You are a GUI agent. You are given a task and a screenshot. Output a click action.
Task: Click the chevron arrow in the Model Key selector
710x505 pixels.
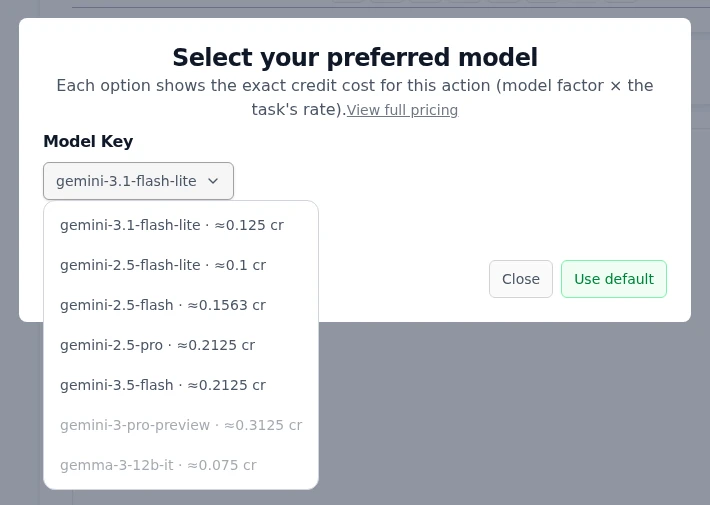pyautogui.click(x=213, y=181)
